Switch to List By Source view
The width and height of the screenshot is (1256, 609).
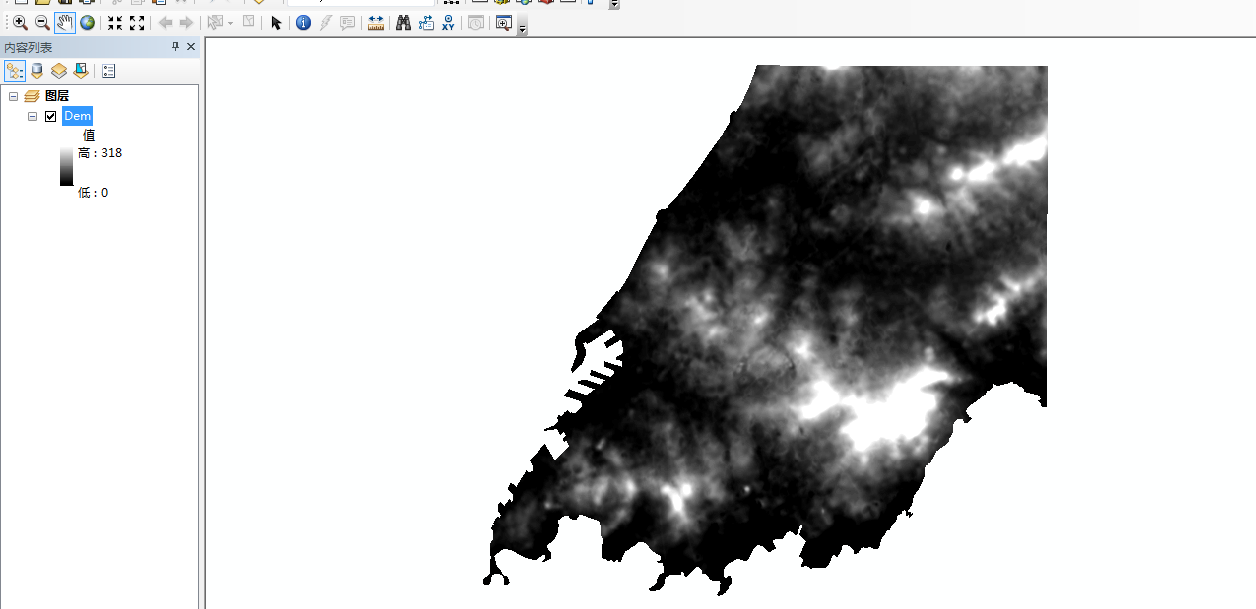click(x=37, y=70)
